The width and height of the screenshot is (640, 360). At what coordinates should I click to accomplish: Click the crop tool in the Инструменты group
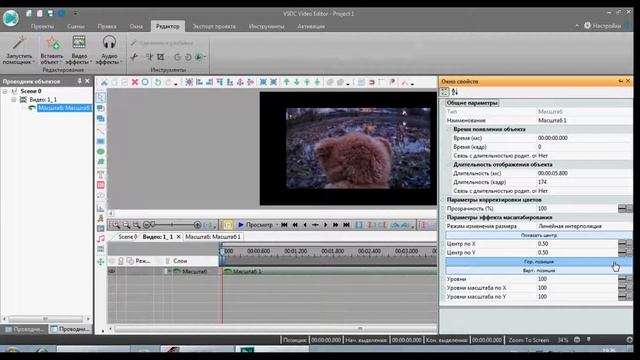(x=161, y=57)
